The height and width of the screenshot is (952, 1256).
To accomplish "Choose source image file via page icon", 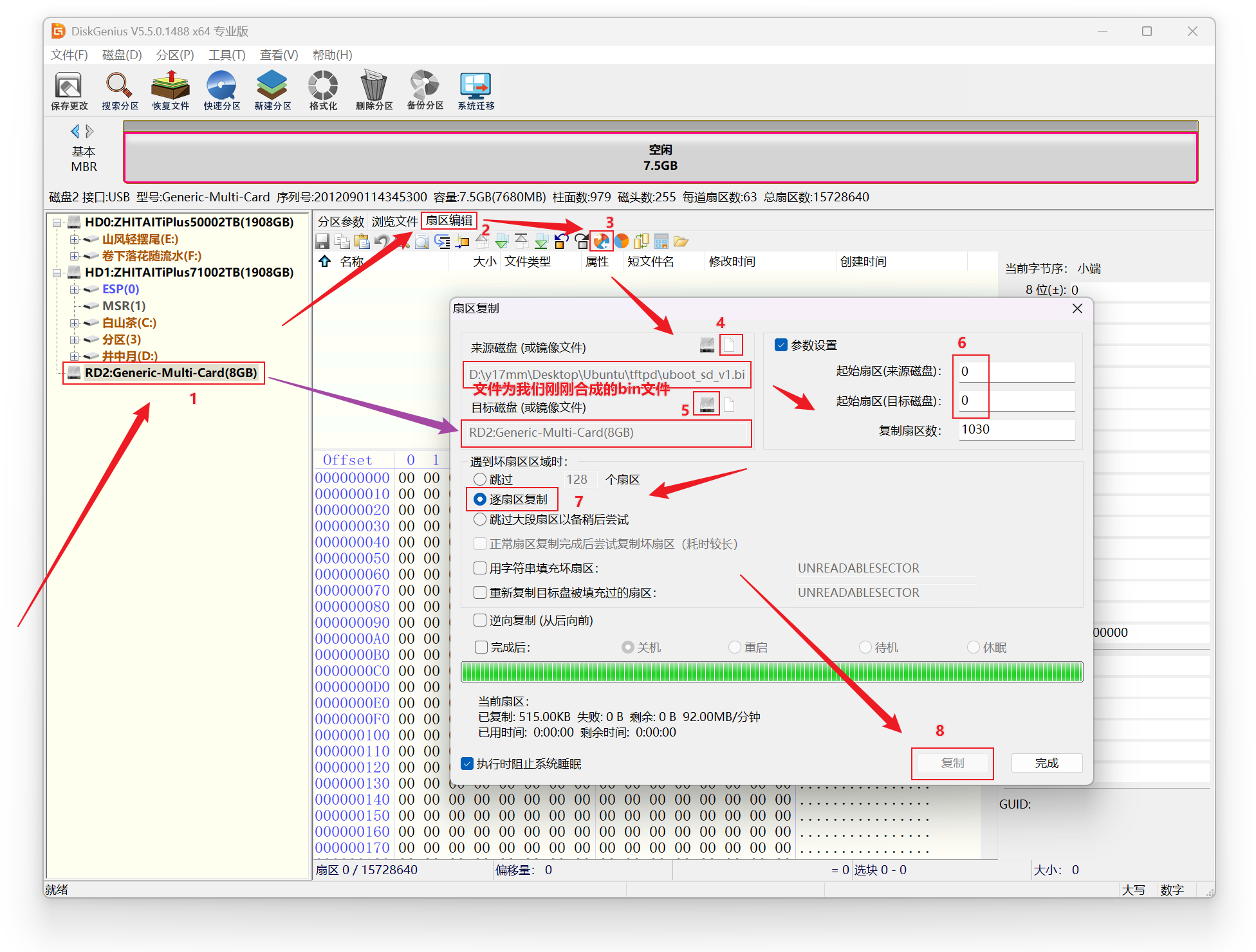I will tap(730, 345).
